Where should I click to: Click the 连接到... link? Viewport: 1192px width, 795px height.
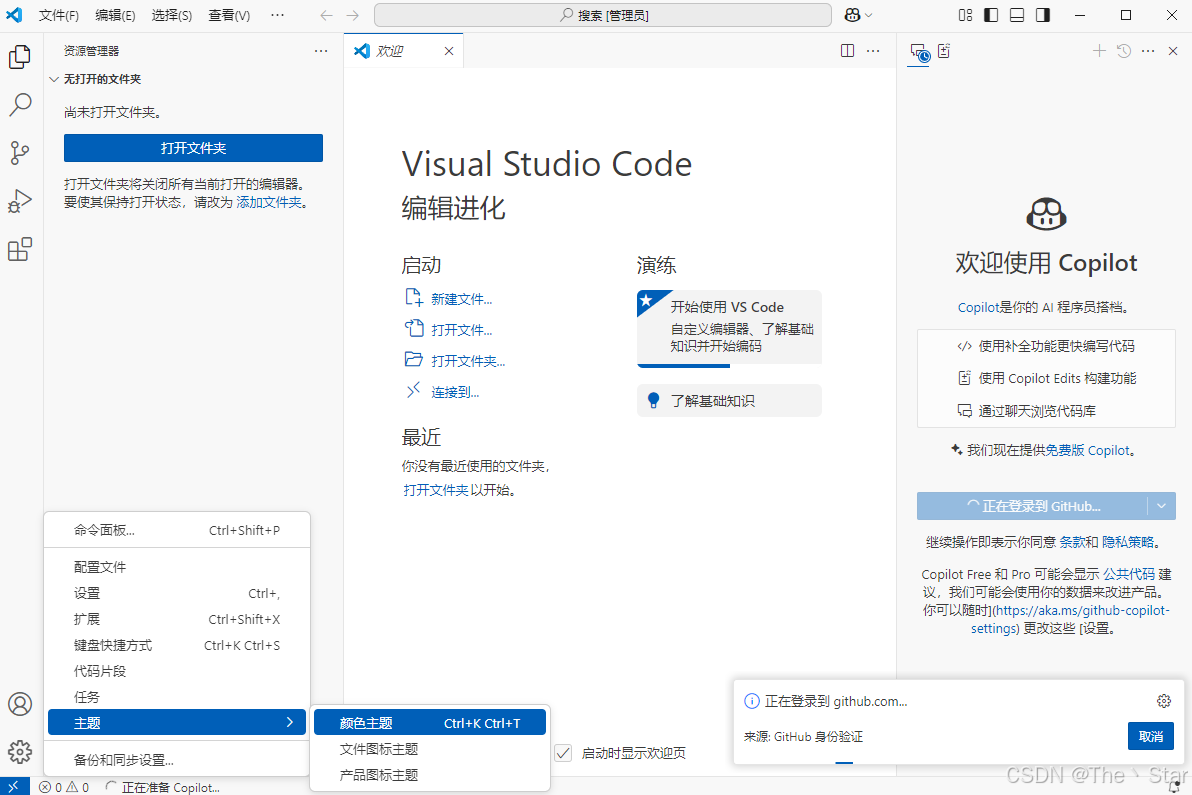click(x=455, y=392)
